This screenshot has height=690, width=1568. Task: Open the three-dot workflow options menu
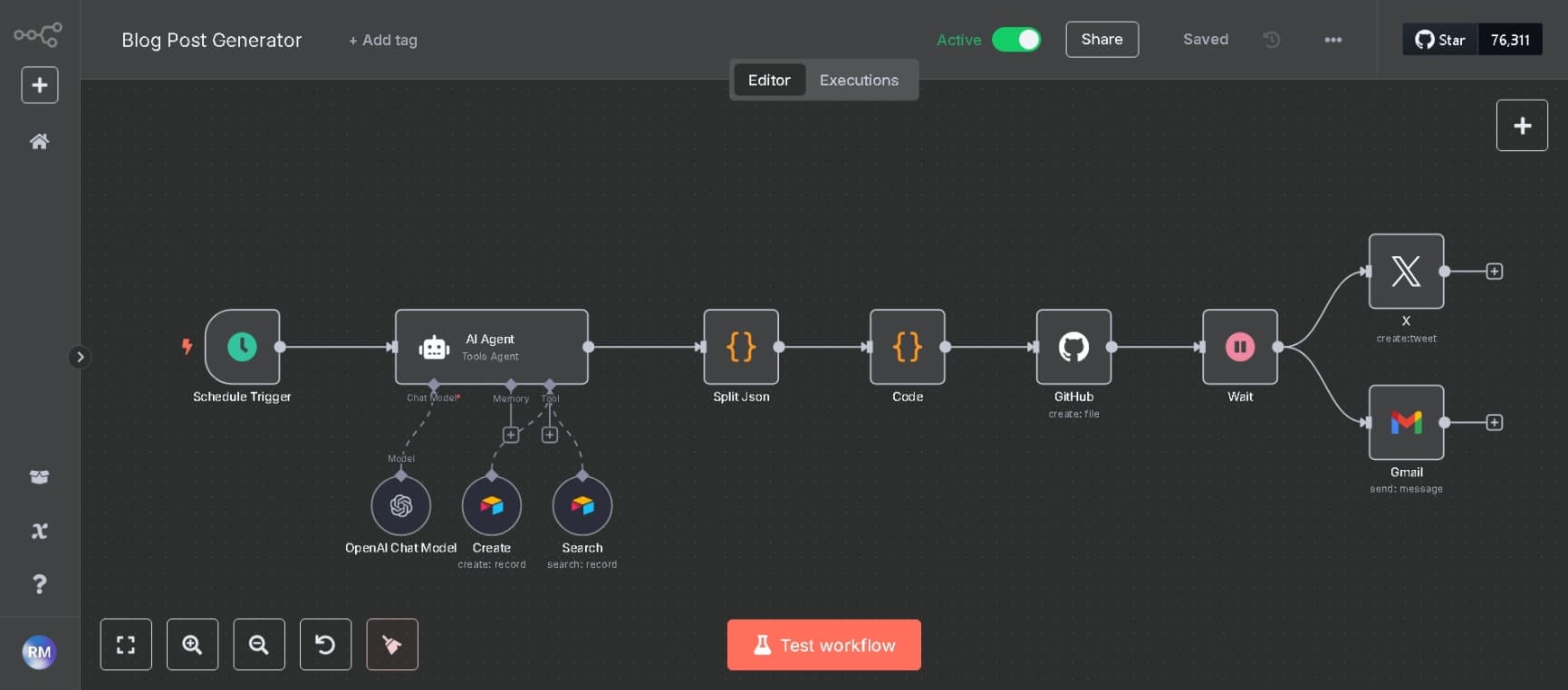pyautogui.click(x=1333, y=40)
